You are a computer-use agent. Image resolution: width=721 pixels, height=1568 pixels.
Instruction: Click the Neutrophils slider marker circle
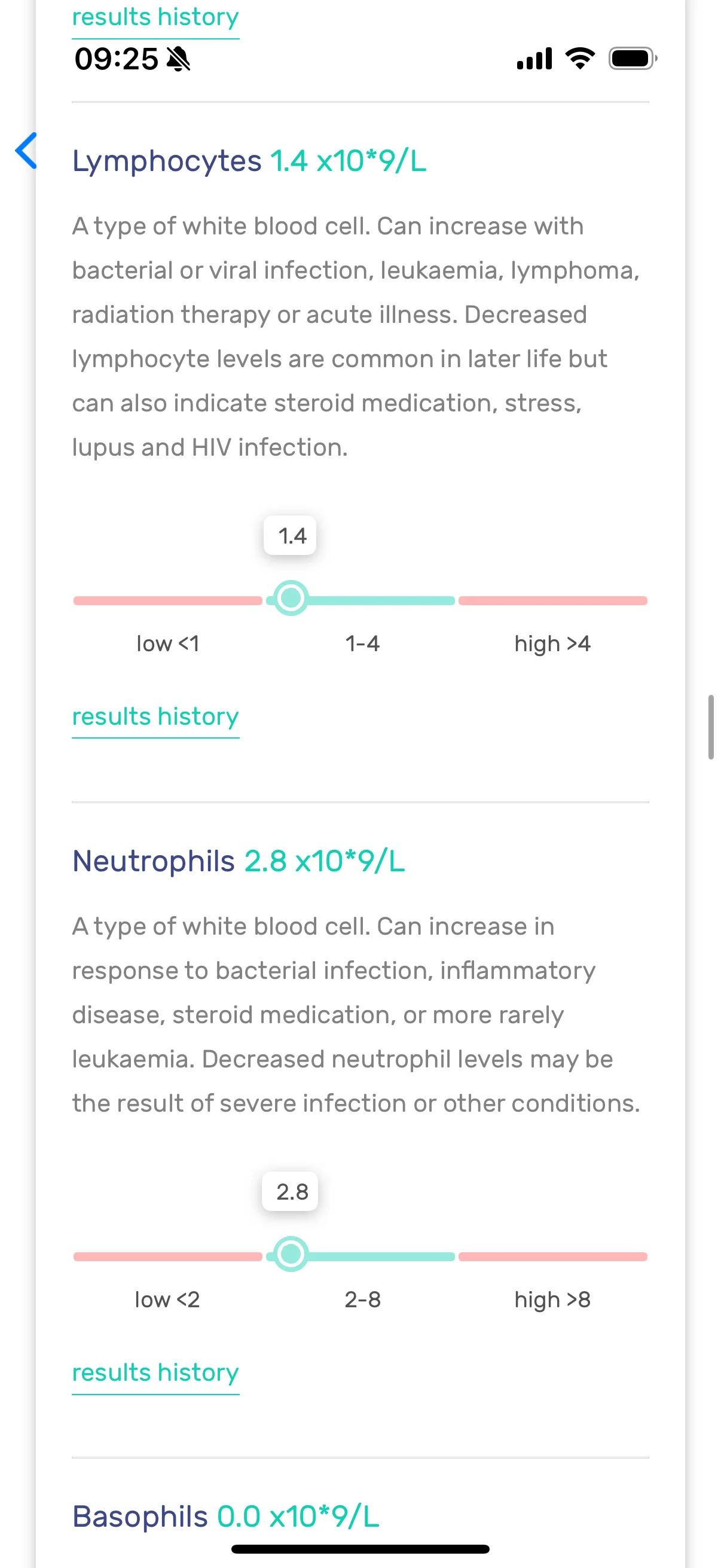click(x=291, y=1254)
